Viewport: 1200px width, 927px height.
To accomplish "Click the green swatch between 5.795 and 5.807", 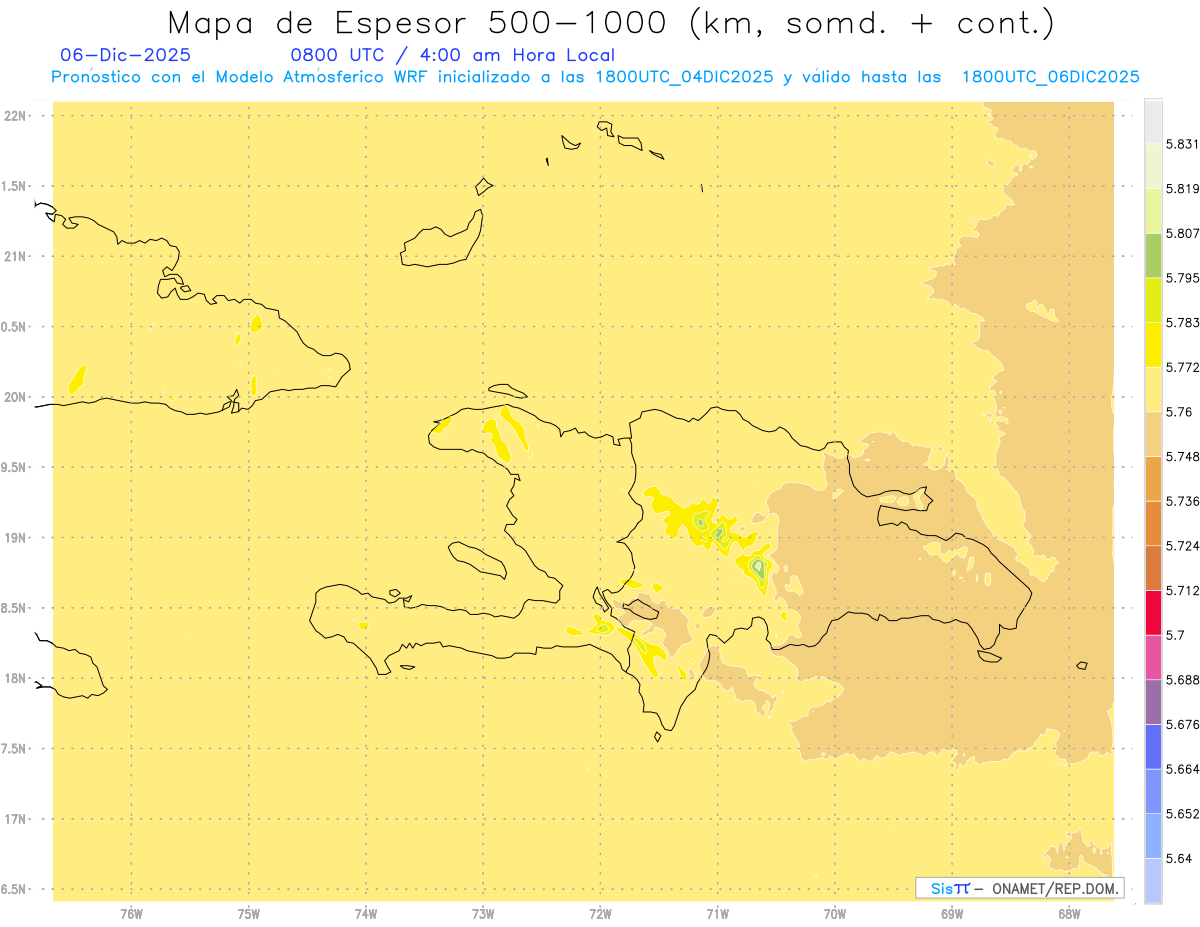I will pos(1153,255).
